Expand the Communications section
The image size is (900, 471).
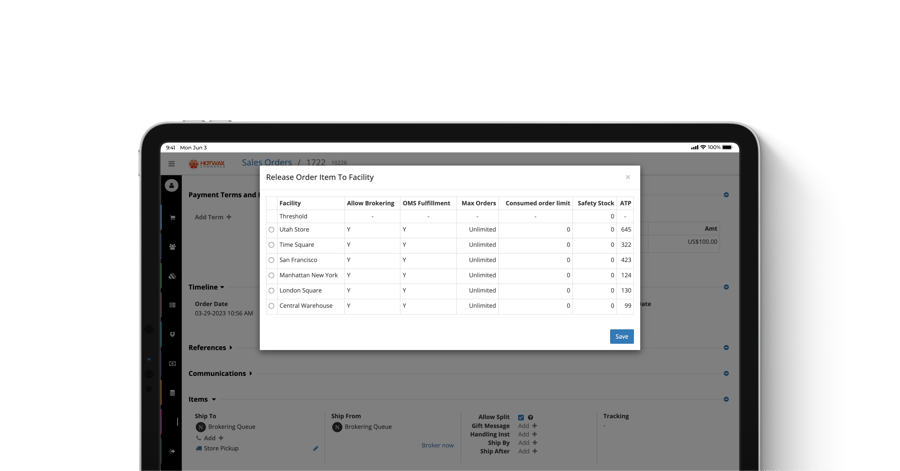pos(220,373)
